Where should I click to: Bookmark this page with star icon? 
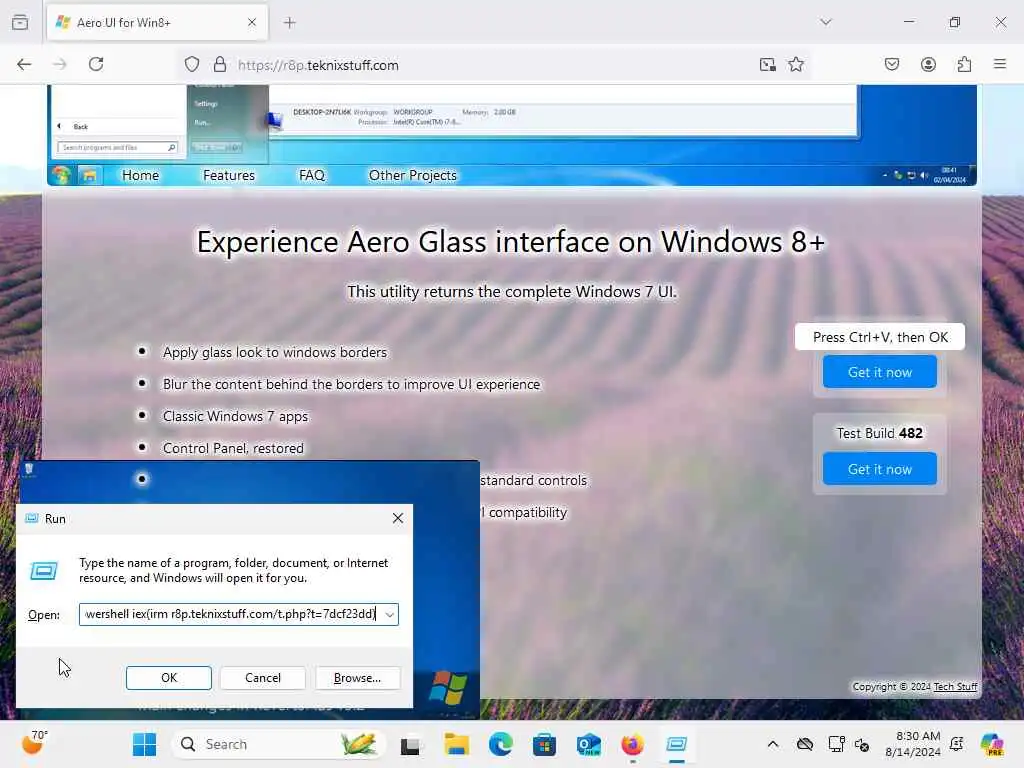coord(795,65)
